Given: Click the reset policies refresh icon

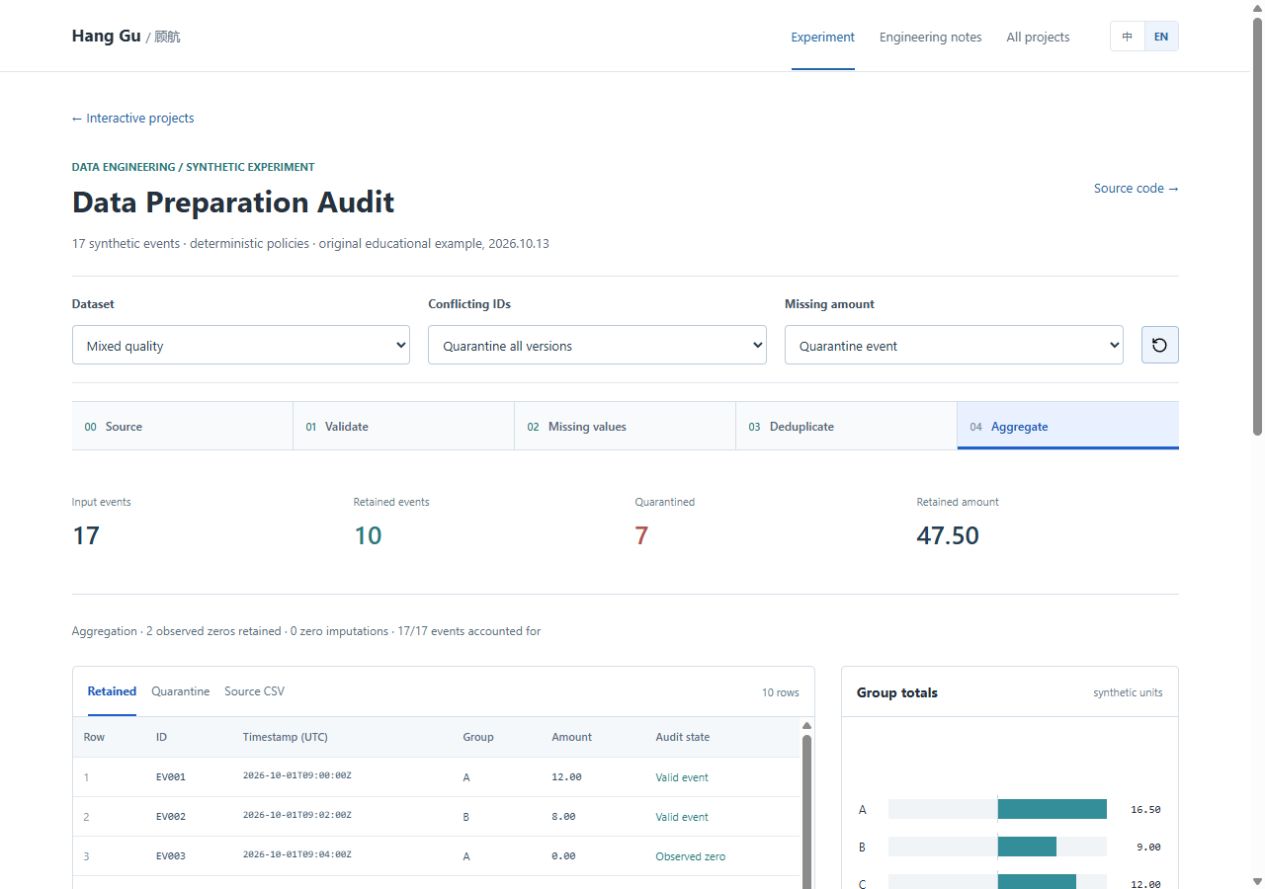Looking at the screenshot, I should pyautogui.click(x=1160, y=345).
